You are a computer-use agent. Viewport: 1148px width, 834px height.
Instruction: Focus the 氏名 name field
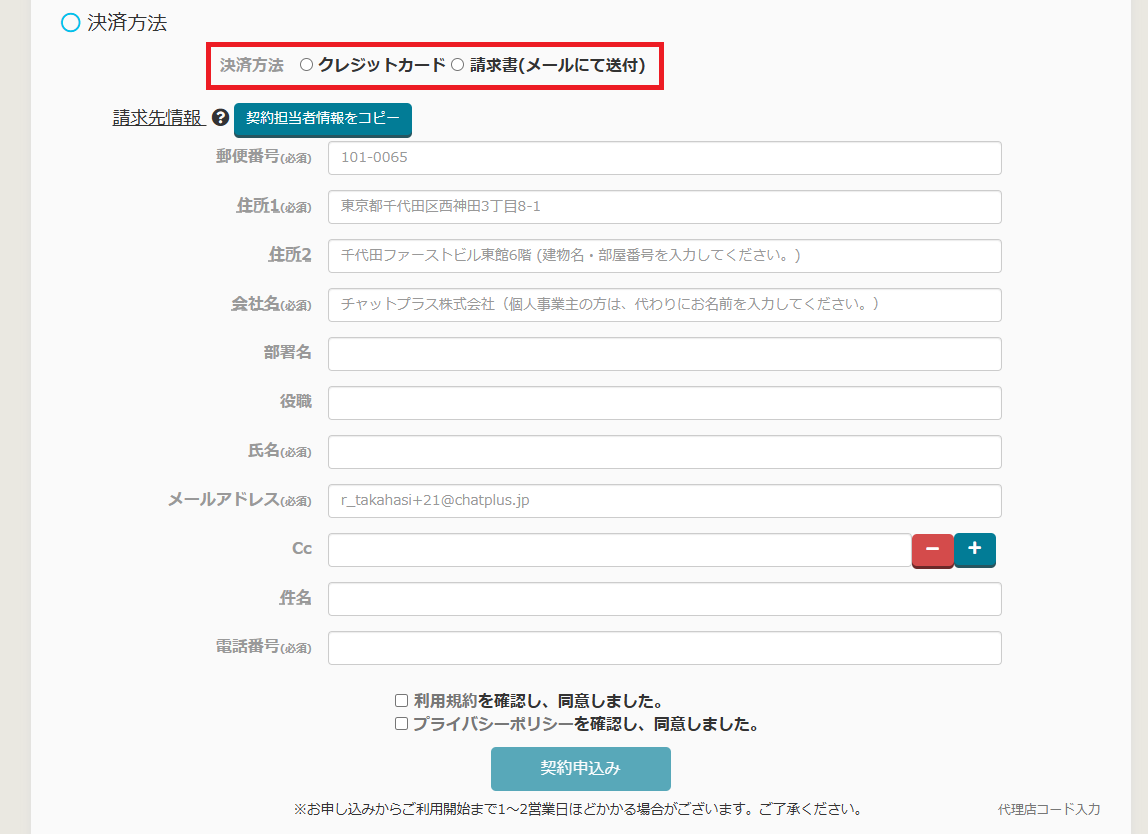tap(664, 452)
